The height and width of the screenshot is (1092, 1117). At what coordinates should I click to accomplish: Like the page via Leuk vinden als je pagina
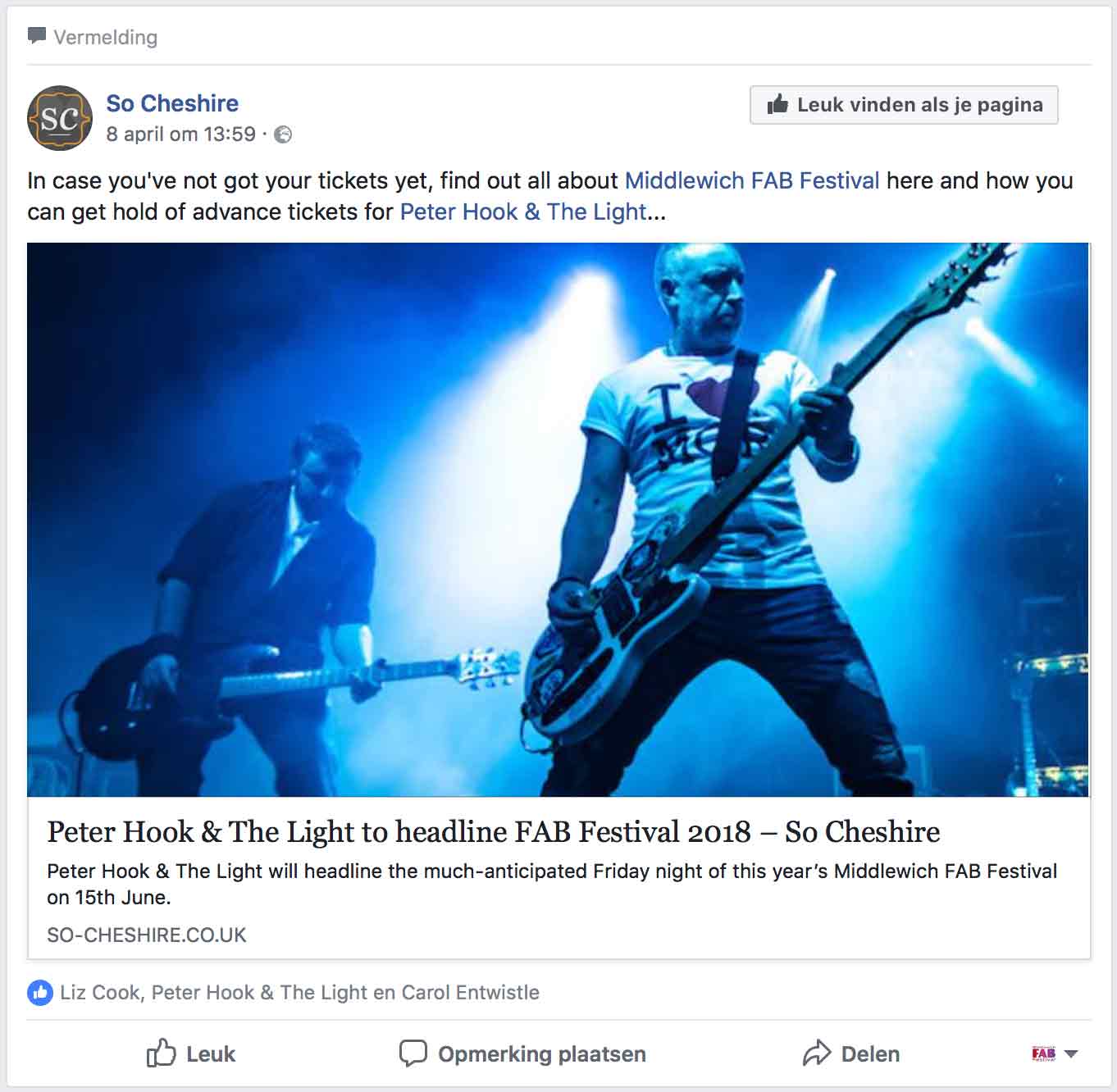click(x=904, y=105)
